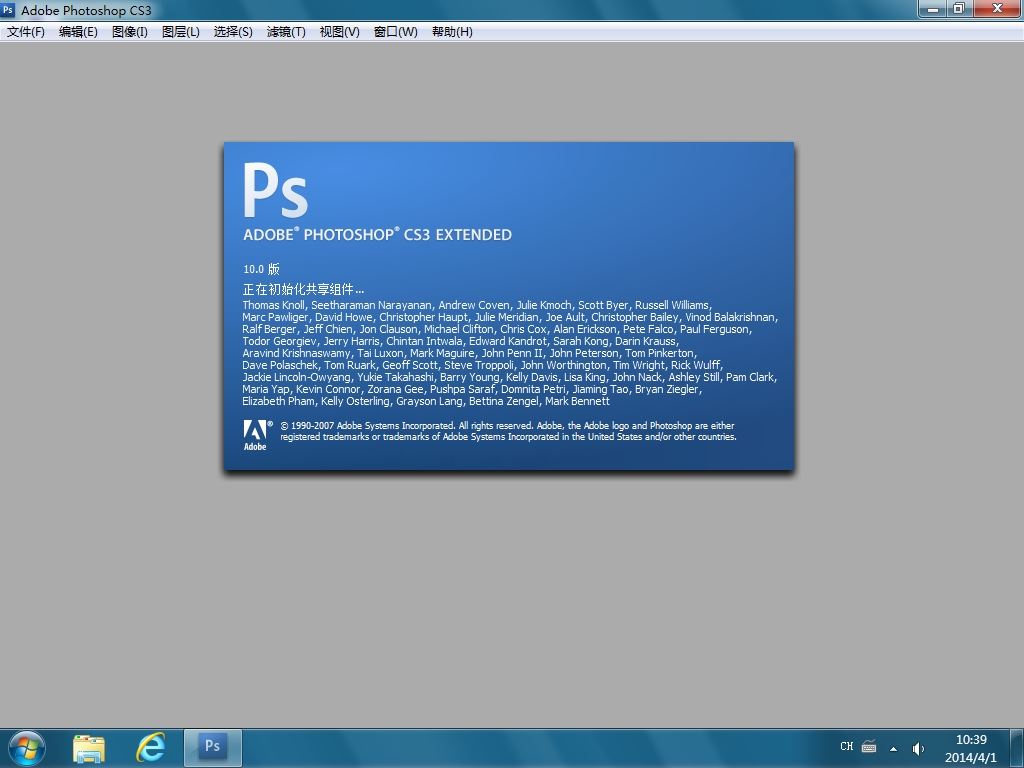The width and height of the screenshot is (1024, 768).
Task: Click the Show desktop strip beside the clock
Action: click(x=1017, y=748)
